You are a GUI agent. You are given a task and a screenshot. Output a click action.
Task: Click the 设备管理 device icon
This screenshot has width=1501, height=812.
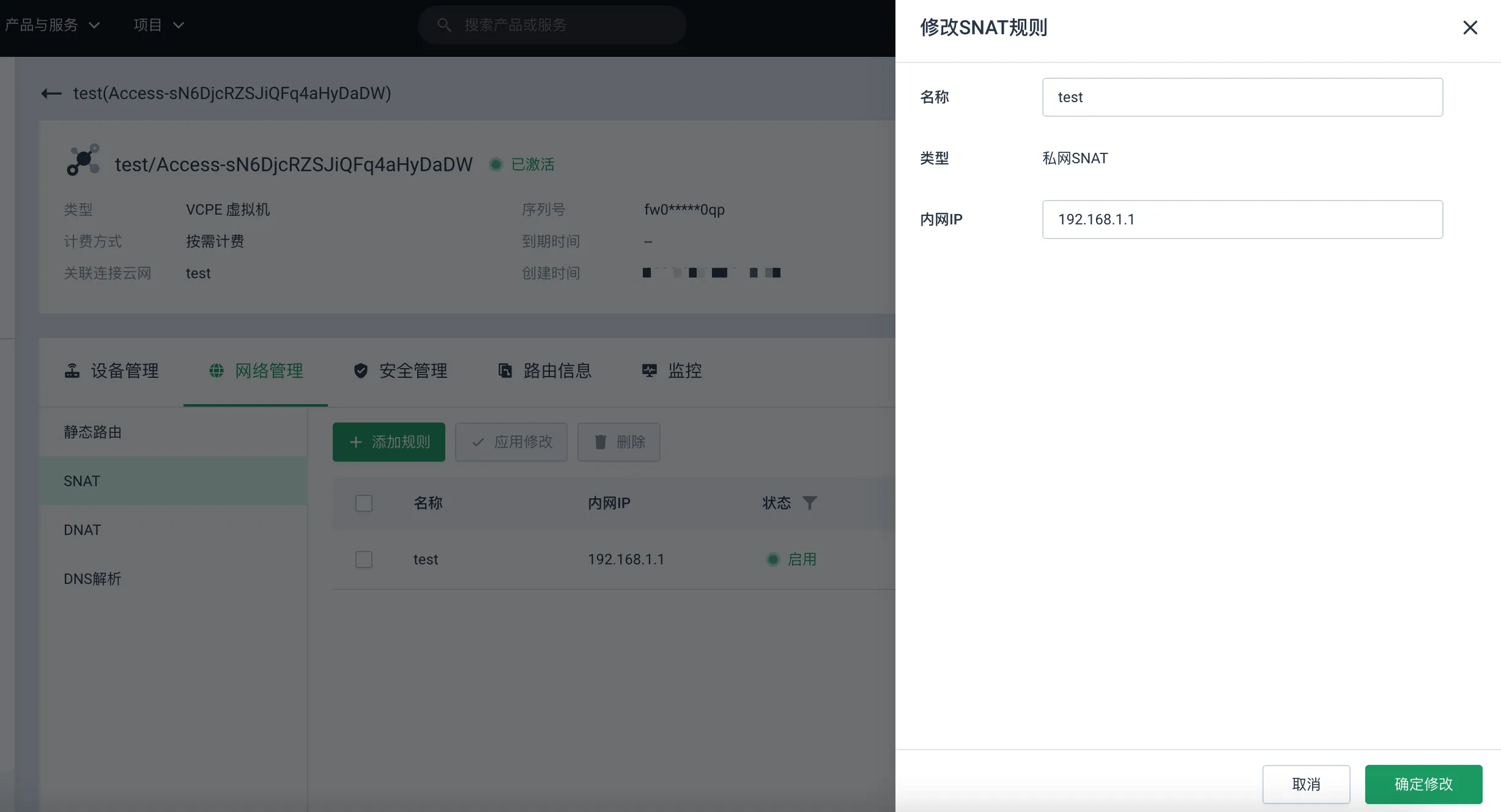(72, 371)
